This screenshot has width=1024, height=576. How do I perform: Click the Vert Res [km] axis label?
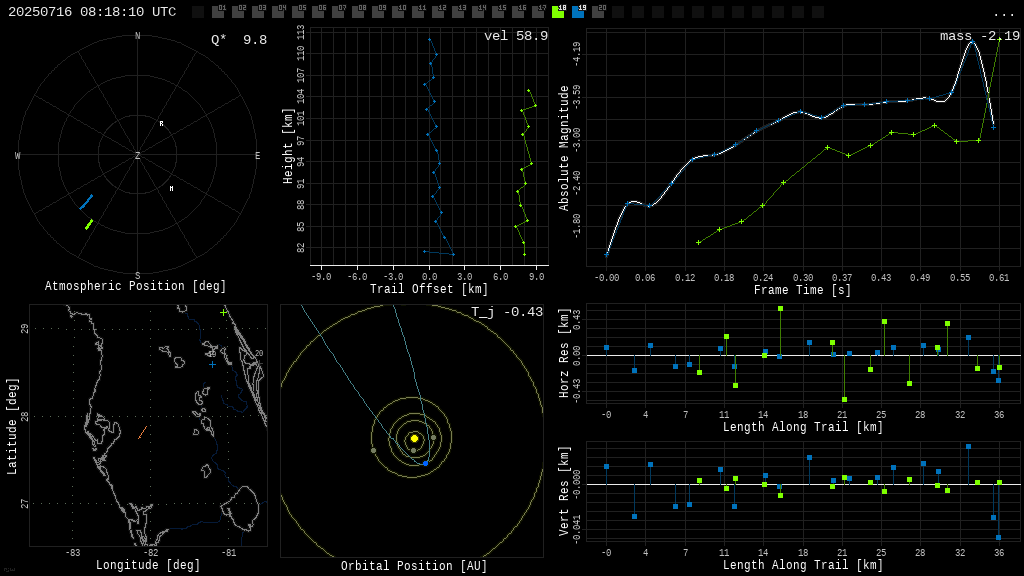(x=564, y=491)
